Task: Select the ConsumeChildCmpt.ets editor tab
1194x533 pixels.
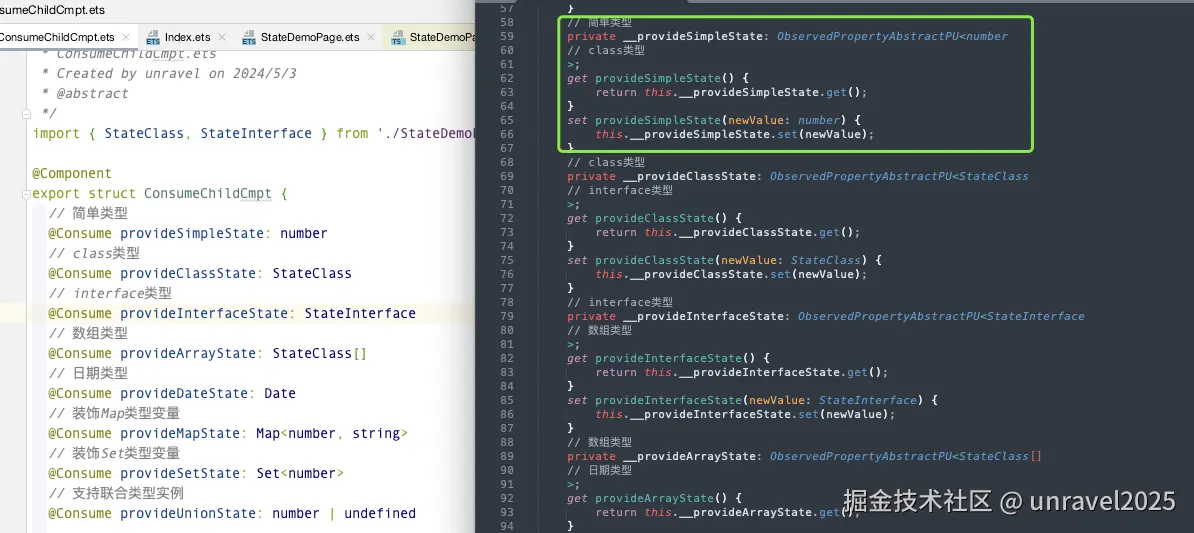Action: 57,37
